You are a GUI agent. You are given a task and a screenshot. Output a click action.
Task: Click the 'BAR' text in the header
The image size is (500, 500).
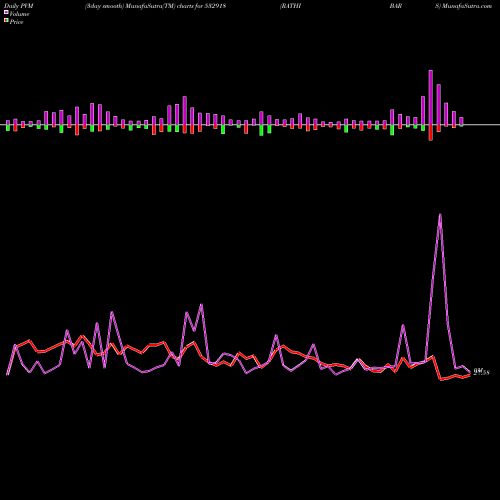pyautogui.click(x=396, y=6)
